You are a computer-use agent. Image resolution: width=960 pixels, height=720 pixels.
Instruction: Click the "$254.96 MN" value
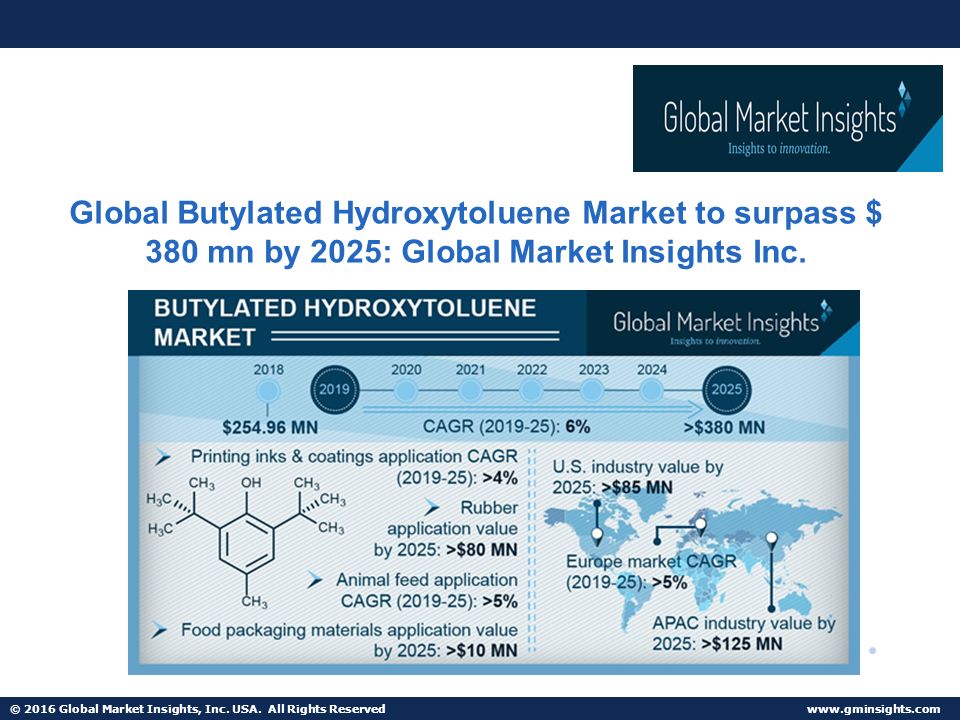[270, 427]
